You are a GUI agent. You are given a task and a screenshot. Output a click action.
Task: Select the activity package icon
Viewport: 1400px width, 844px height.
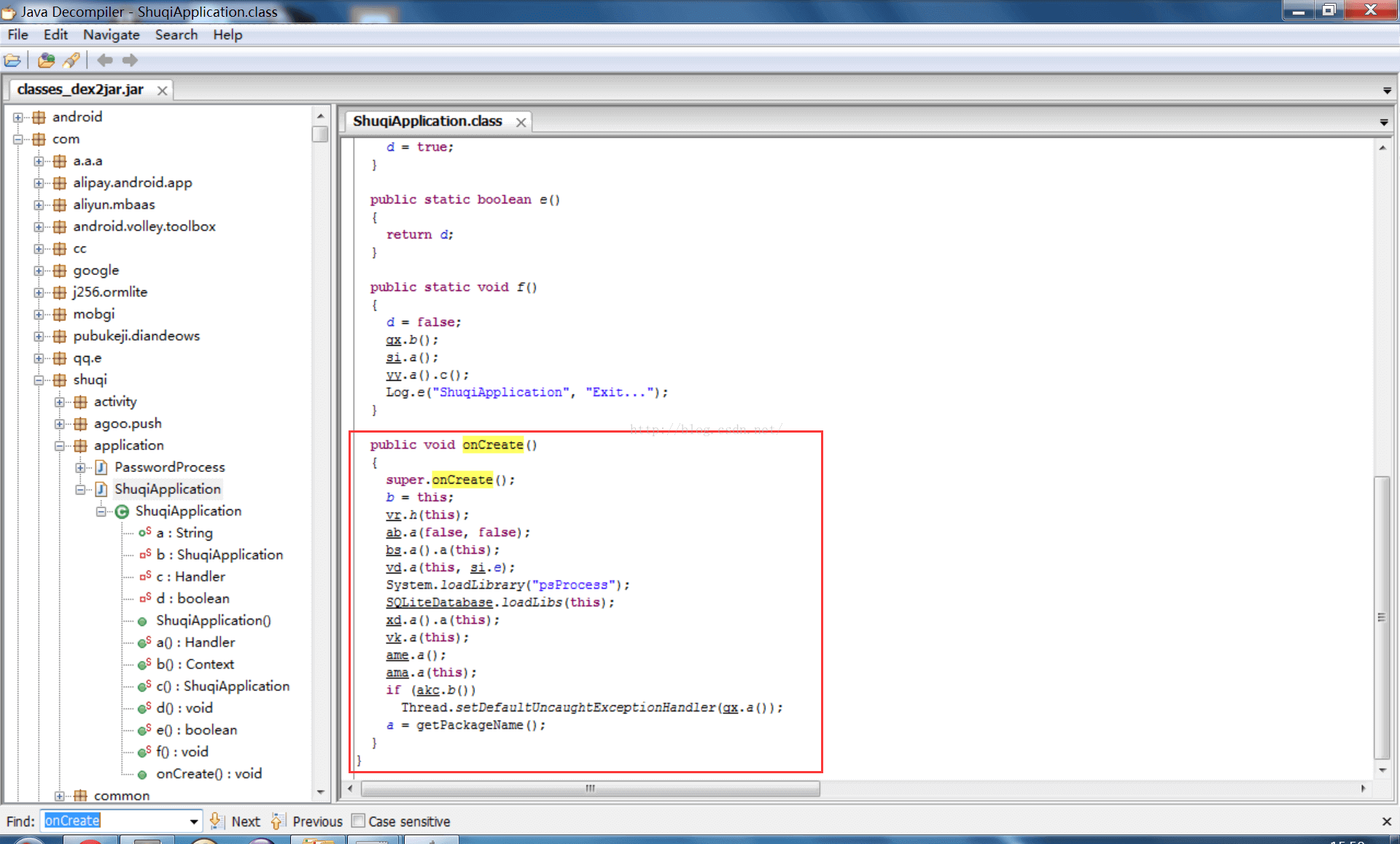(x=80, y=402)
